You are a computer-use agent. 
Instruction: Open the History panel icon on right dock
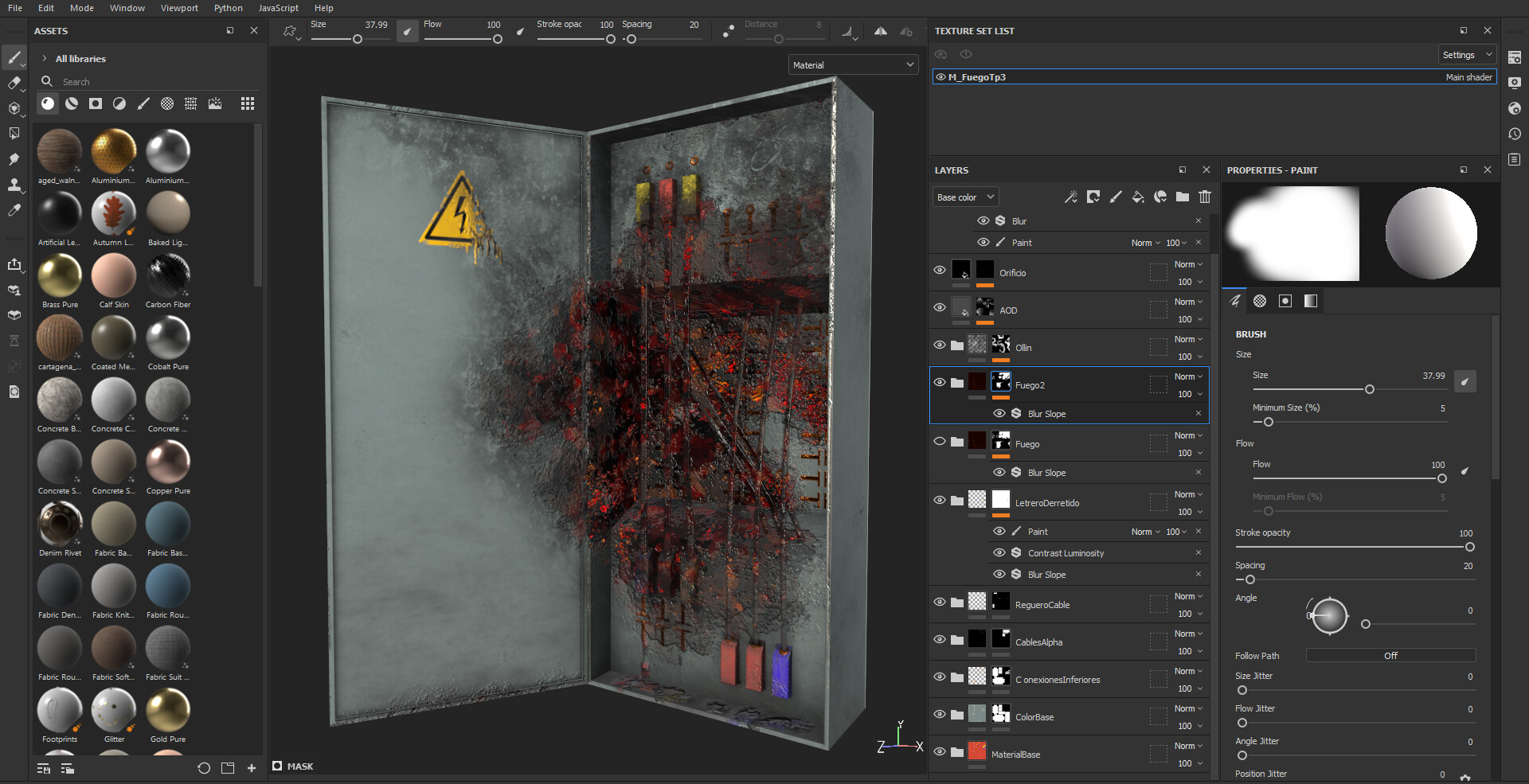[1515, 134]
